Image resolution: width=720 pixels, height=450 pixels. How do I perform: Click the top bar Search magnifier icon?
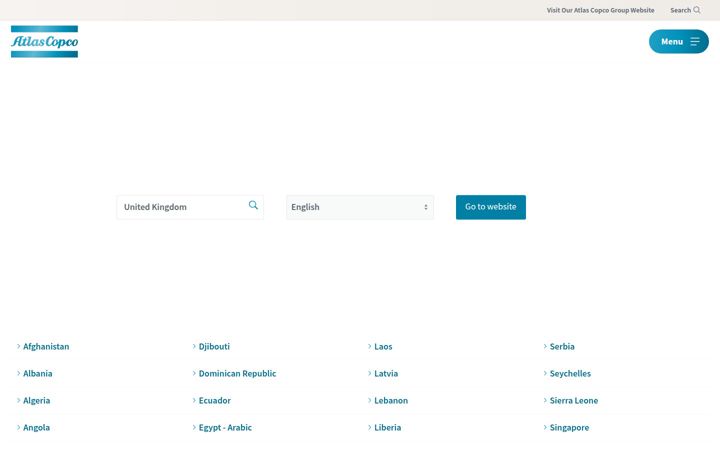point(697,10)
